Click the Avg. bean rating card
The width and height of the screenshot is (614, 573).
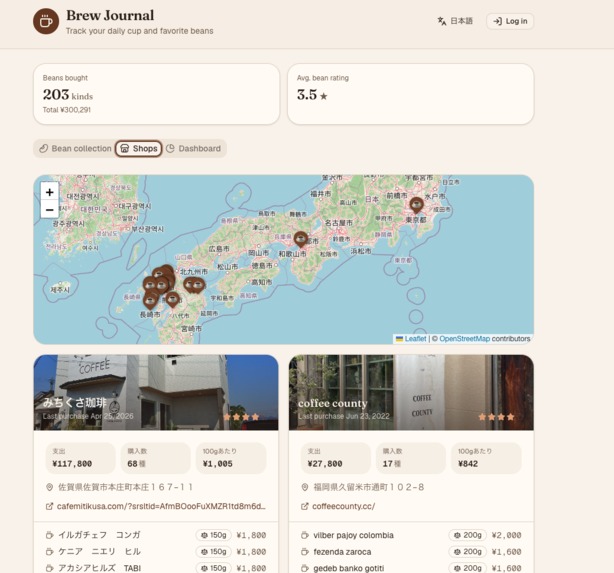pyautogui.click(x=411, y=94)
